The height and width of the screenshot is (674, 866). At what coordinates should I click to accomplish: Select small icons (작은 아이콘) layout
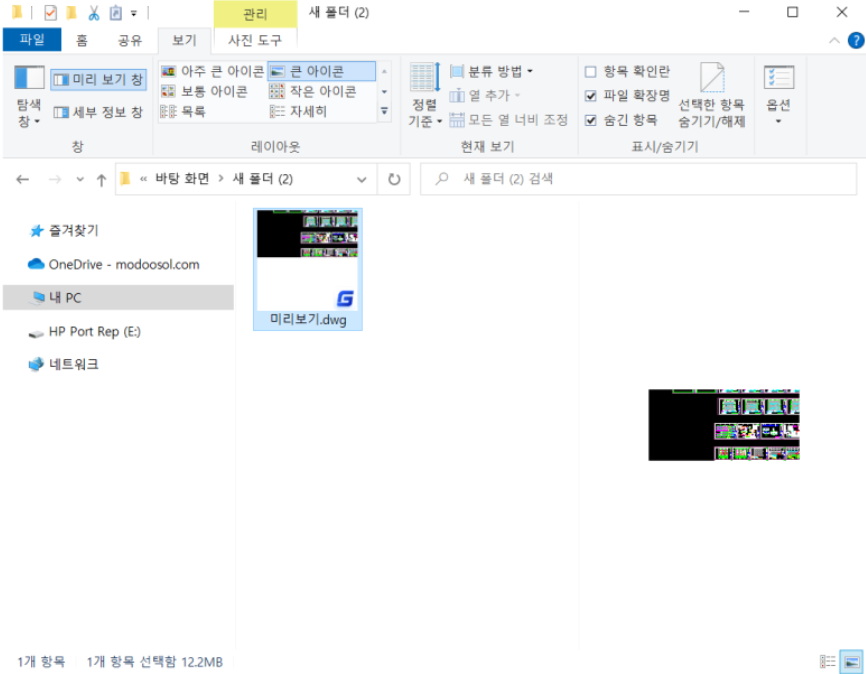pos(314,91)
